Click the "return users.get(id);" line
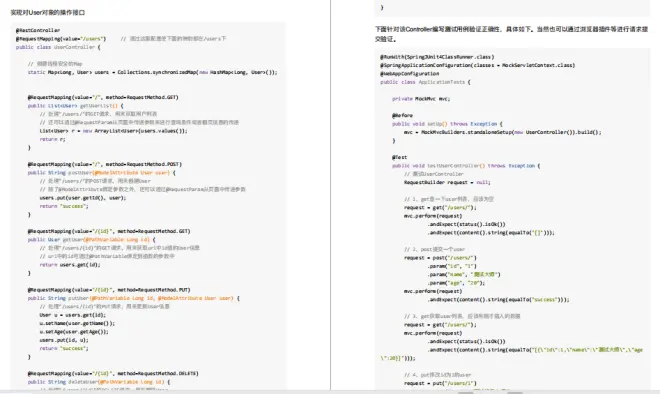This screenshot has height=394, width=660. tap(70, 265)
